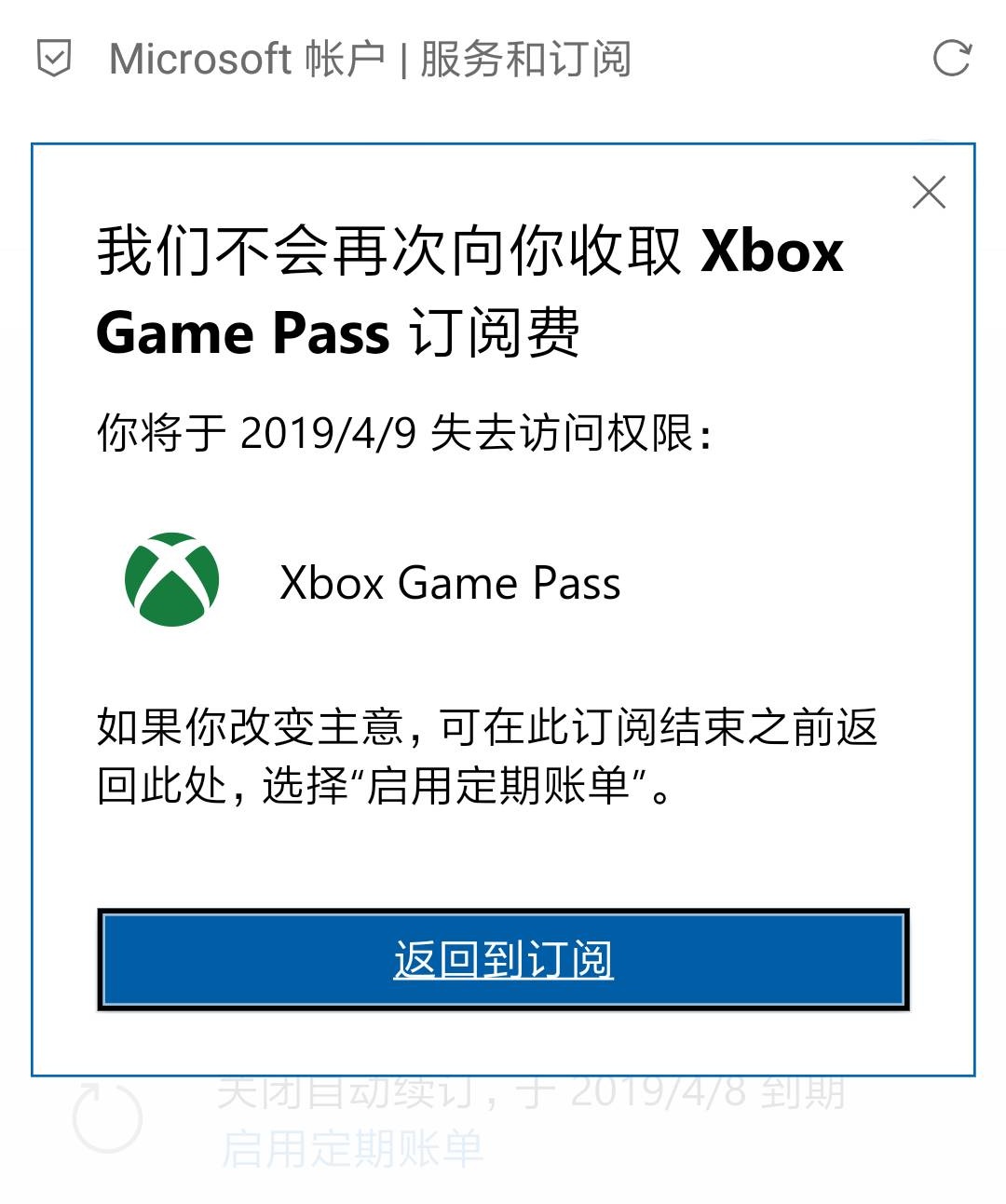1006x1204 pixels.
Task: Tap faded 关闭自动续订 text behind dialog
Action: [x=347, y=1091]
